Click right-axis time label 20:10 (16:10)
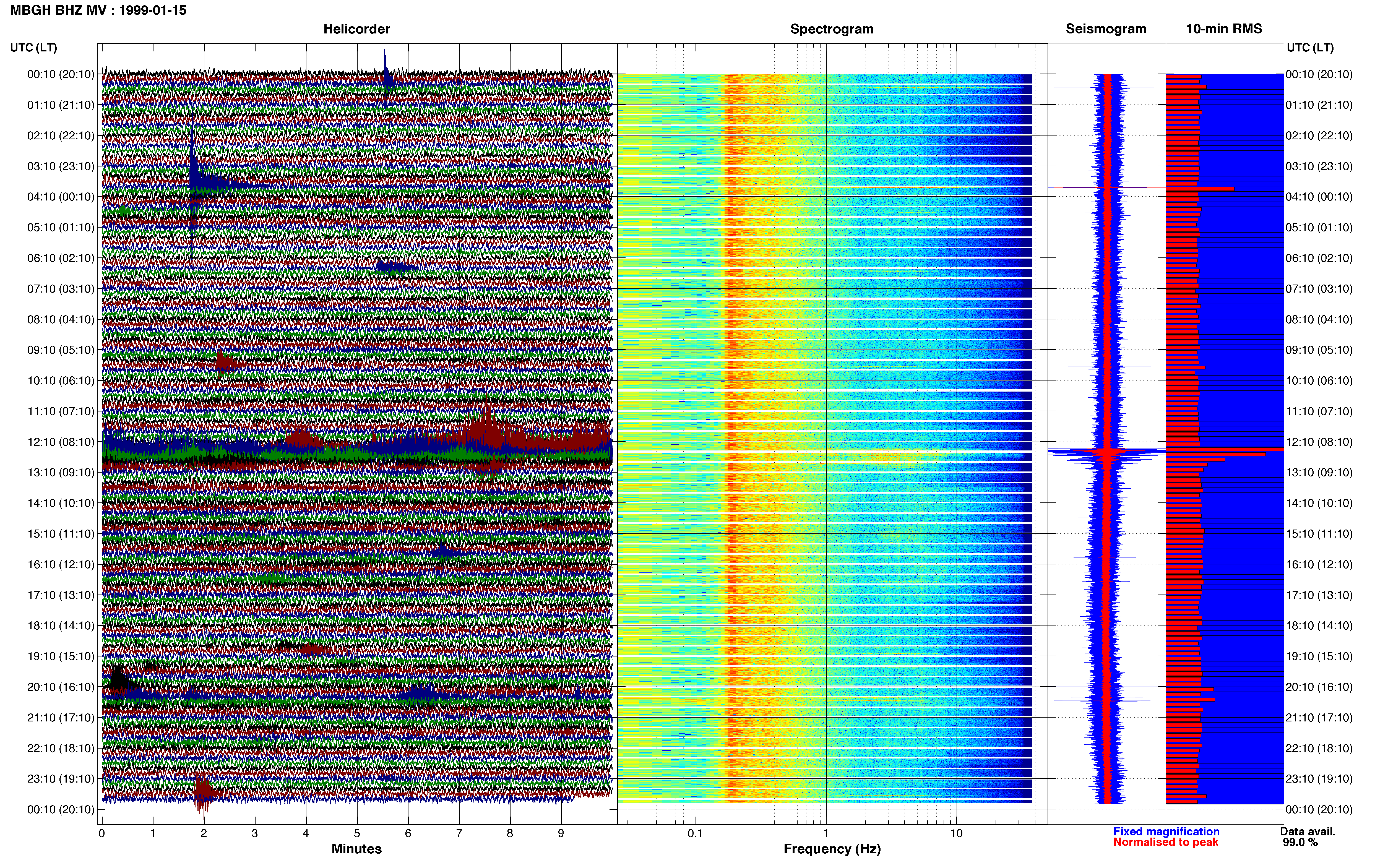This screenshot has height=868, width=1388. [x=1319, y=687]
